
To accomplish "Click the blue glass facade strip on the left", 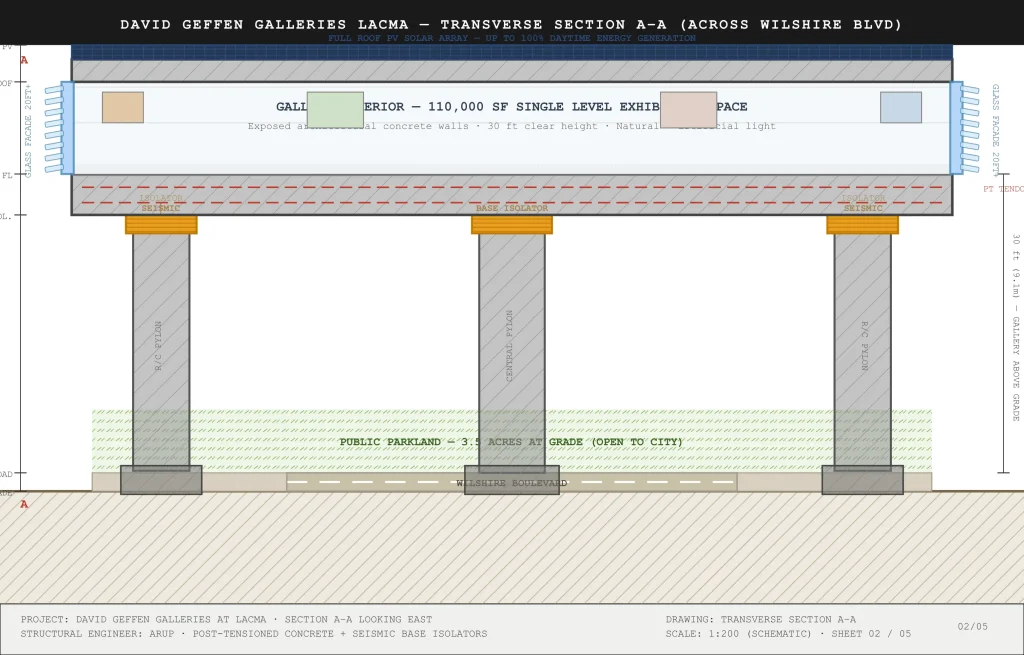I will pos(67,128).
